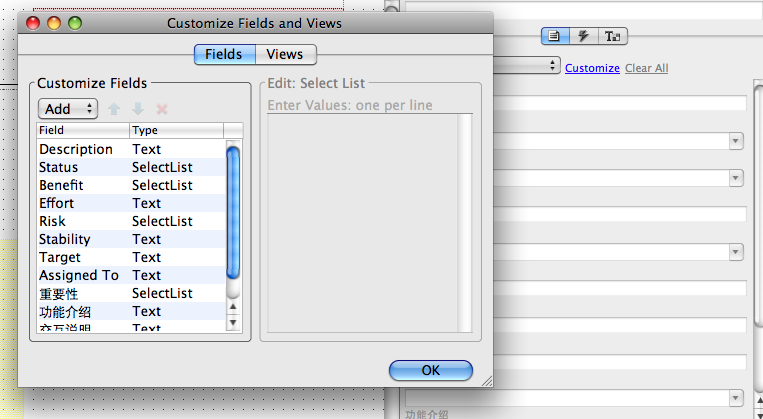Select the notes view icon in inspector

coord(555,36)
